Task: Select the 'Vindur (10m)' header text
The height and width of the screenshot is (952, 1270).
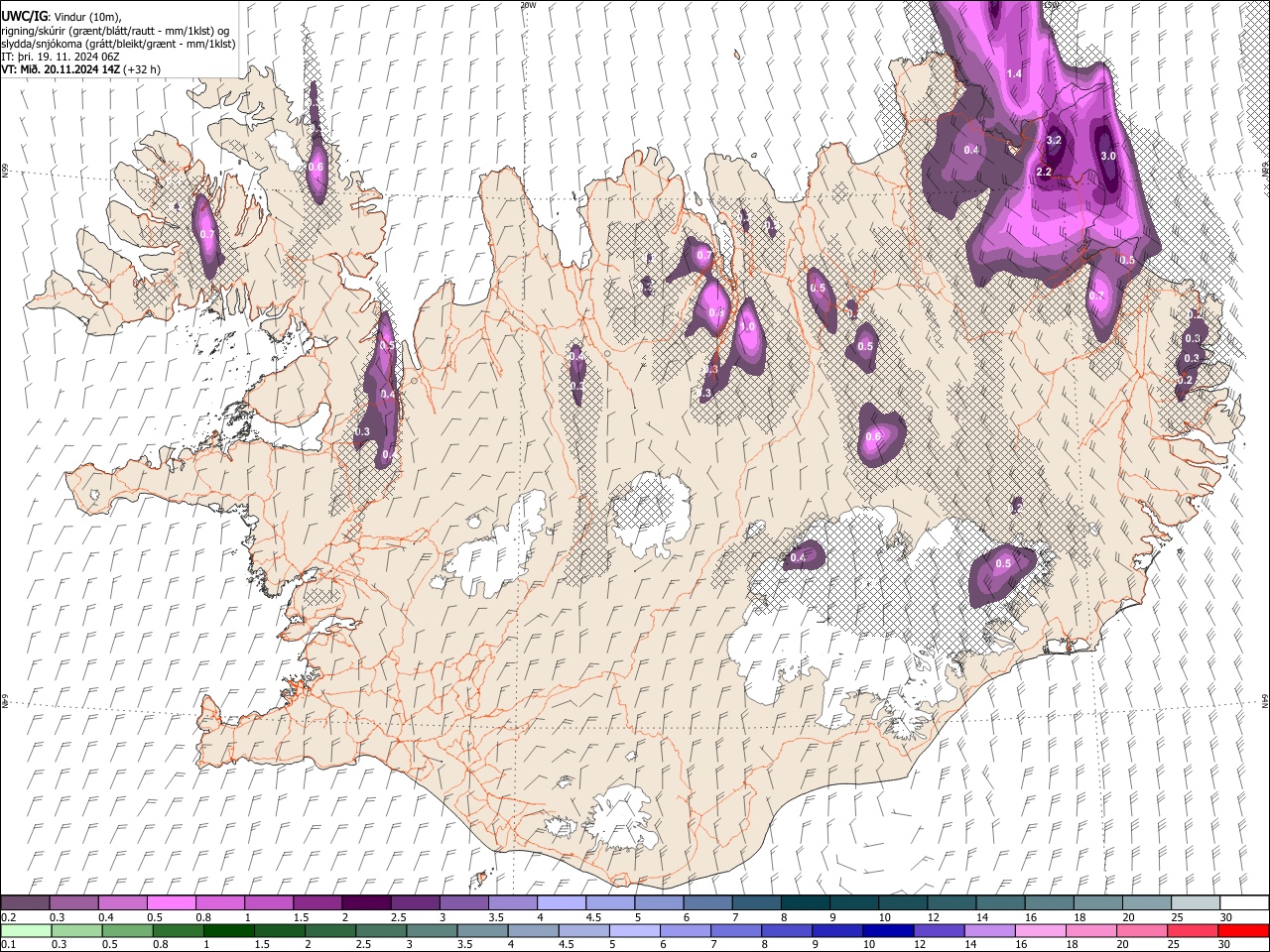Action: click(x=87, y=17)
